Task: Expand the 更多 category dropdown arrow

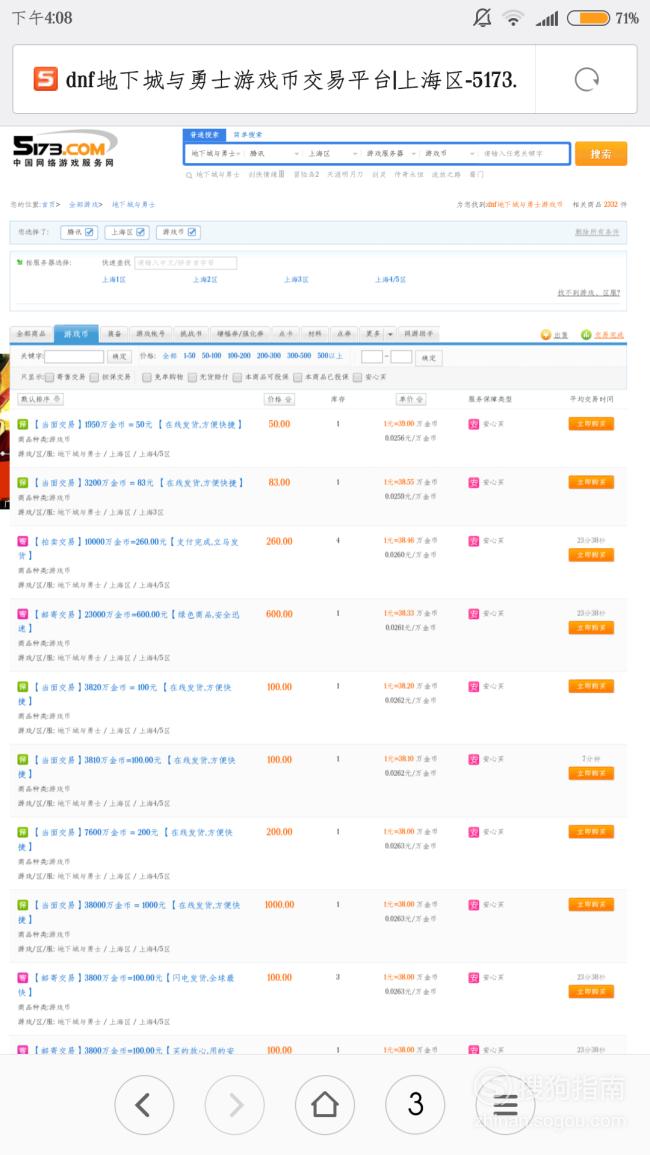Action: pos(391,334)
